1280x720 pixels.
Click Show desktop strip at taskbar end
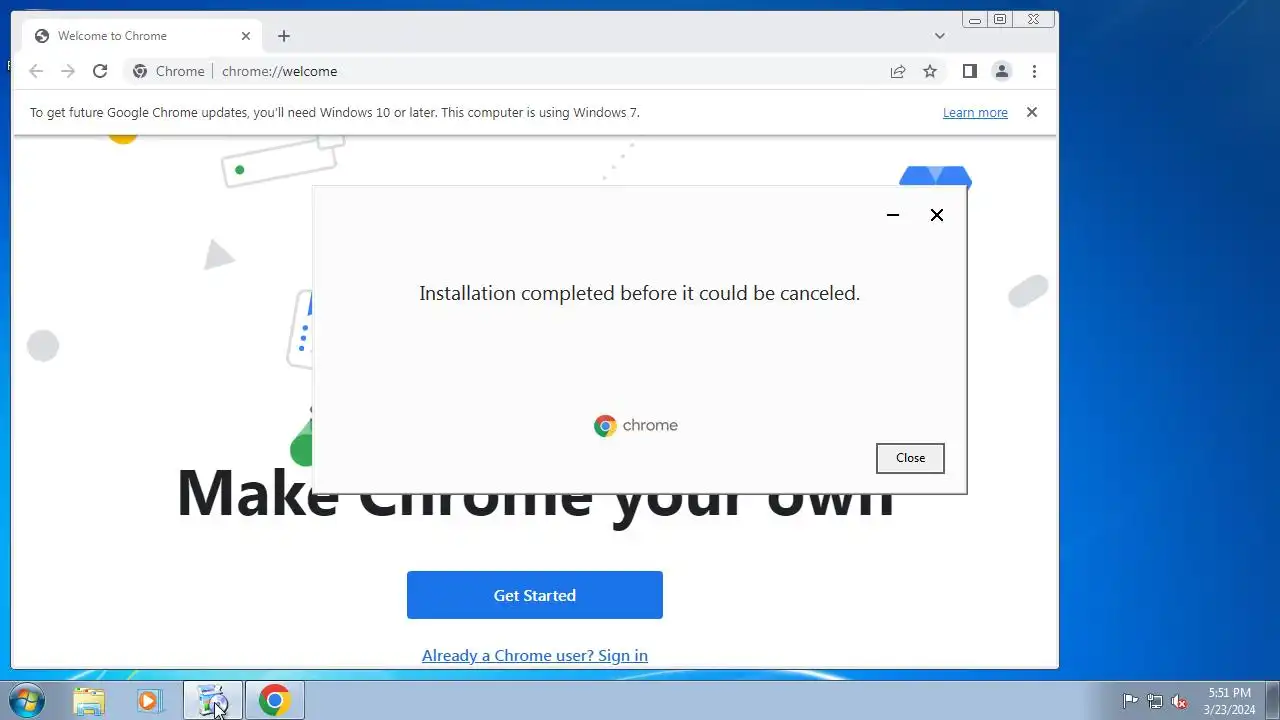coord(1272,701)
